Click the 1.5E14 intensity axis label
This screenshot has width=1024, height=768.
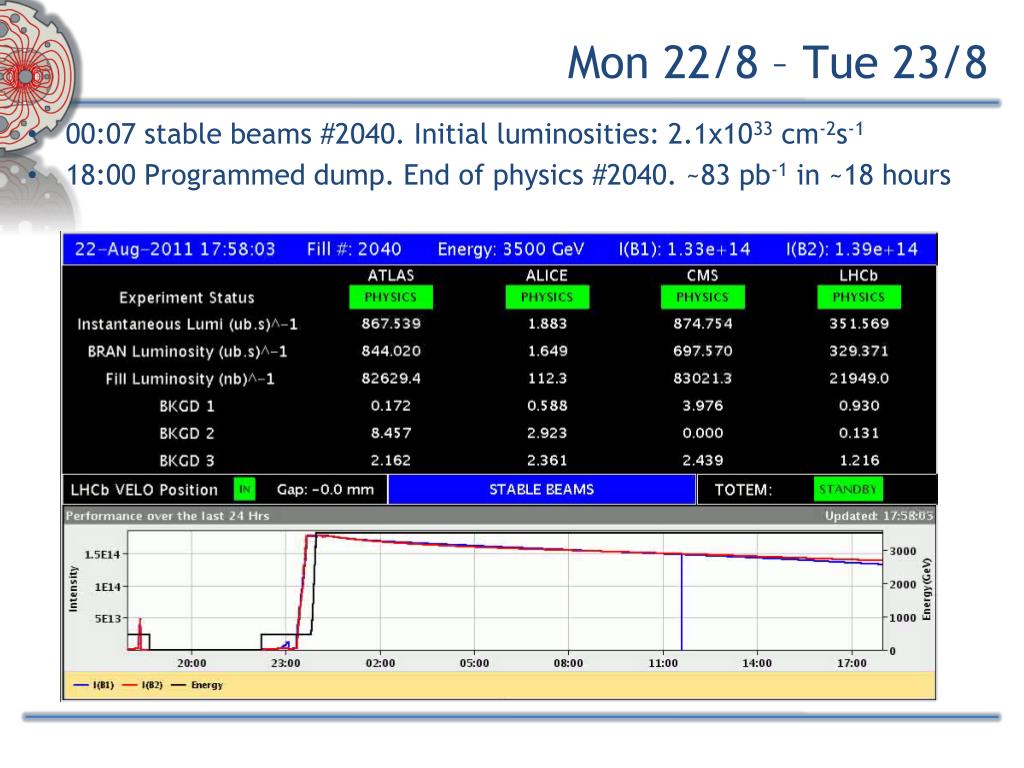click(x=103, y=554)
